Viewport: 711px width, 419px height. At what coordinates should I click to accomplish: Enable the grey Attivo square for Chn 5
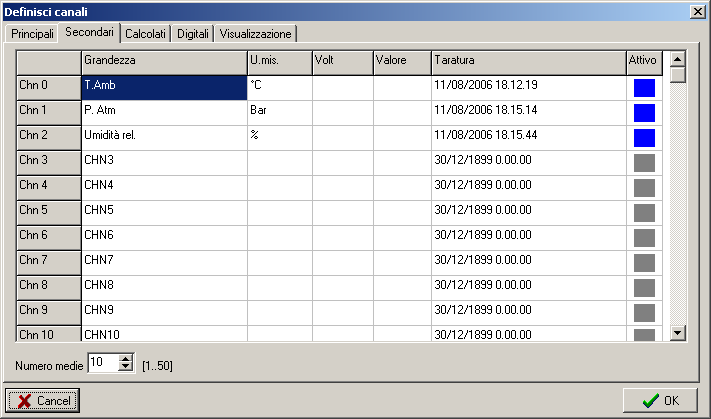pyautogui.click(x=644, y=212)
